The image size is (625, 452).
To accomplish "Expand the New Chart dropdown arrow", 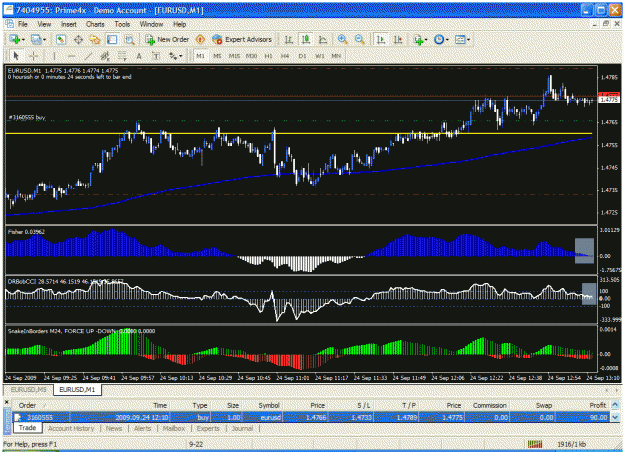I will (x=23, y=40).
